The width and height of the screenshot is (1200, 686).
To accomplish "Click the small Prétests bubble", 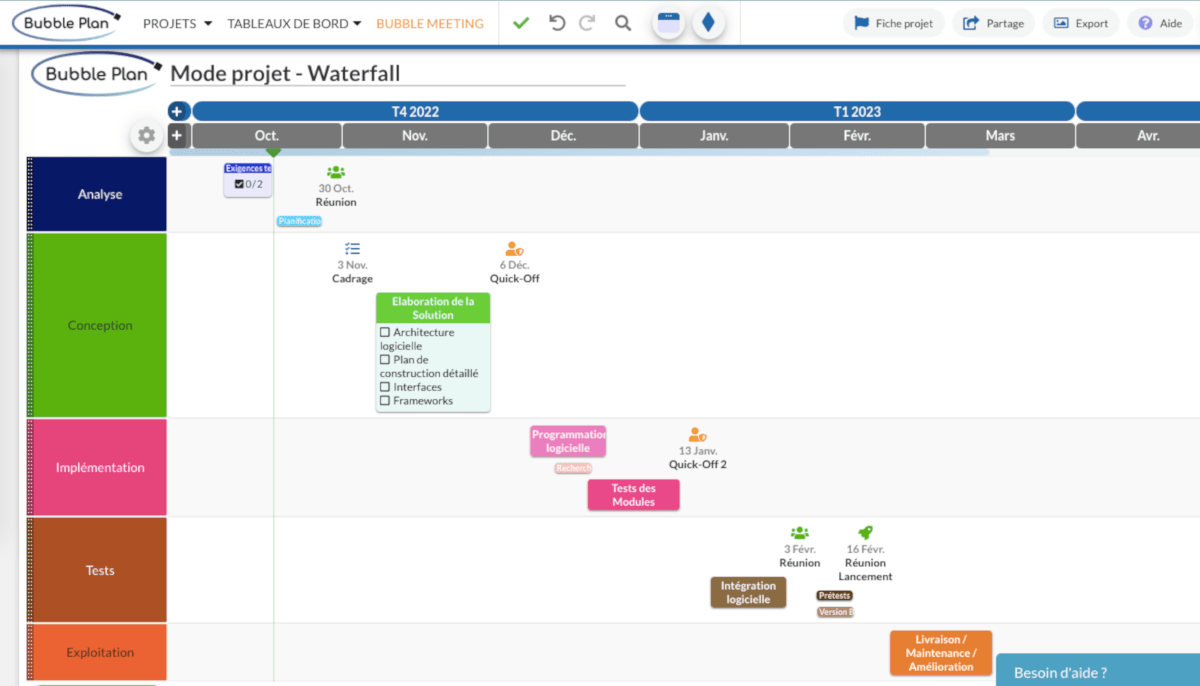I will (834, 595).
